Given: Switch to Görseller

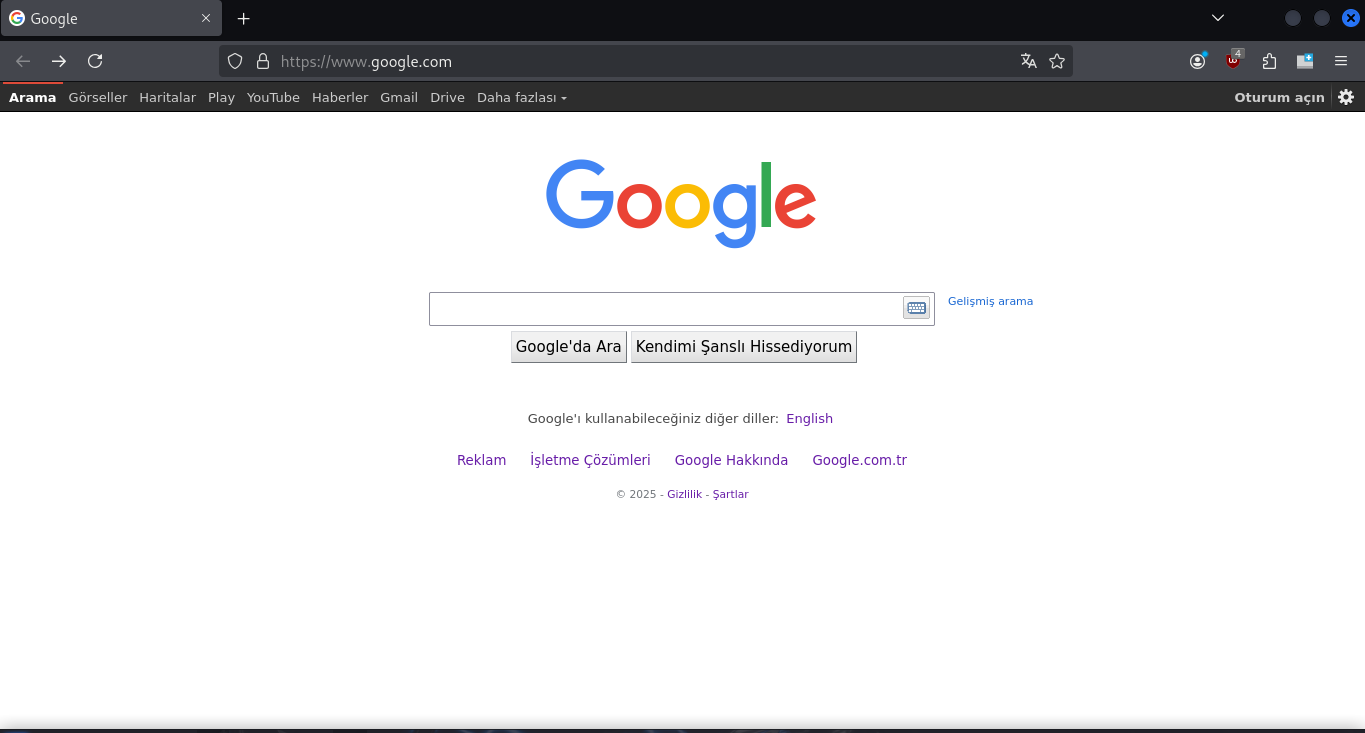Looking at the screenshot, I should point(98,97).
